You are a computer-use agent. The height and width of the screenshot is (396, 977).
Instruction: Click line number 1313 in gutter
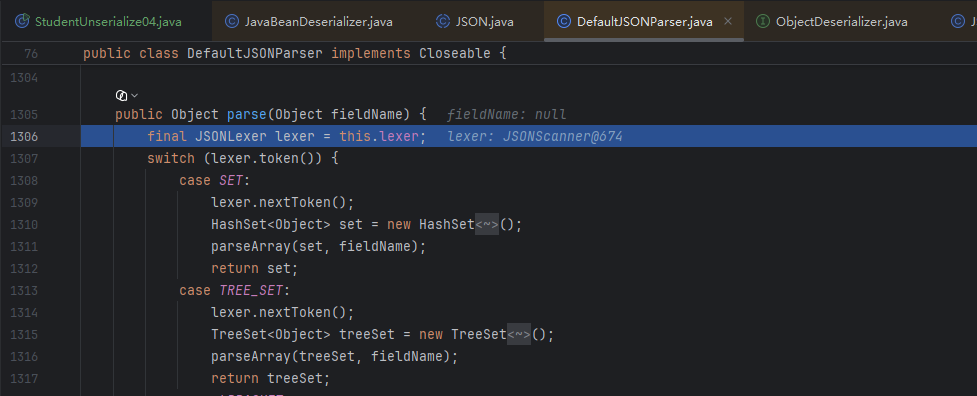pos(24,290)
